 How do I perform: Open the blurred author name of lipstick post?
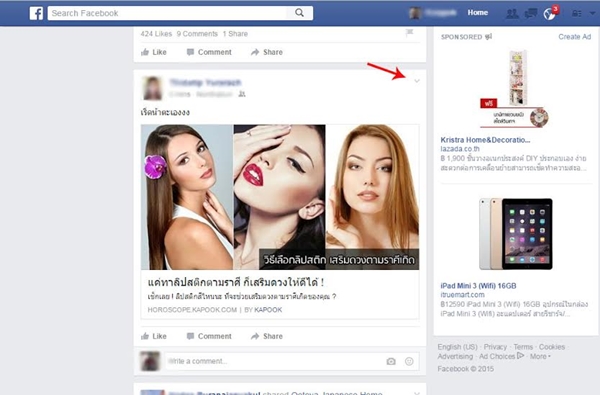pos(205,82)
